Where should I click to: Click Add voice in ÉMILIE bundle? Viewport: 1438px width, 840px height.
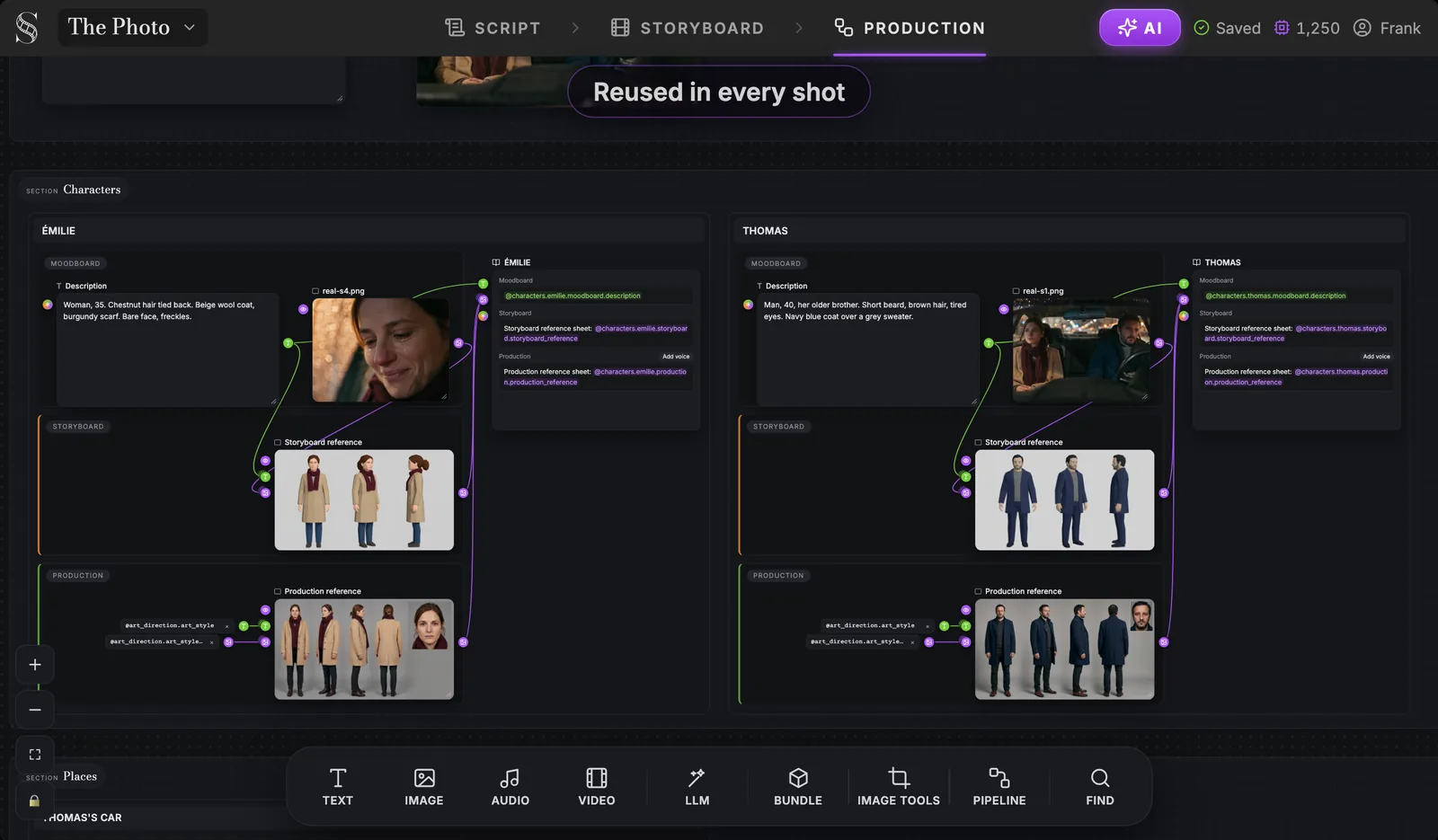click(676, 357)
